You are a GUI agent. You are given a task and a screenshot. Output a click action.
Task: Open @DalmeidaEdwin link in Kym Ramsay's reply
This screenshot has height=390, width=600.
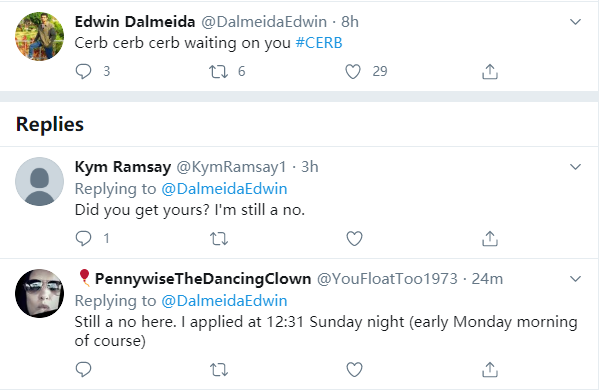point(224,189)
